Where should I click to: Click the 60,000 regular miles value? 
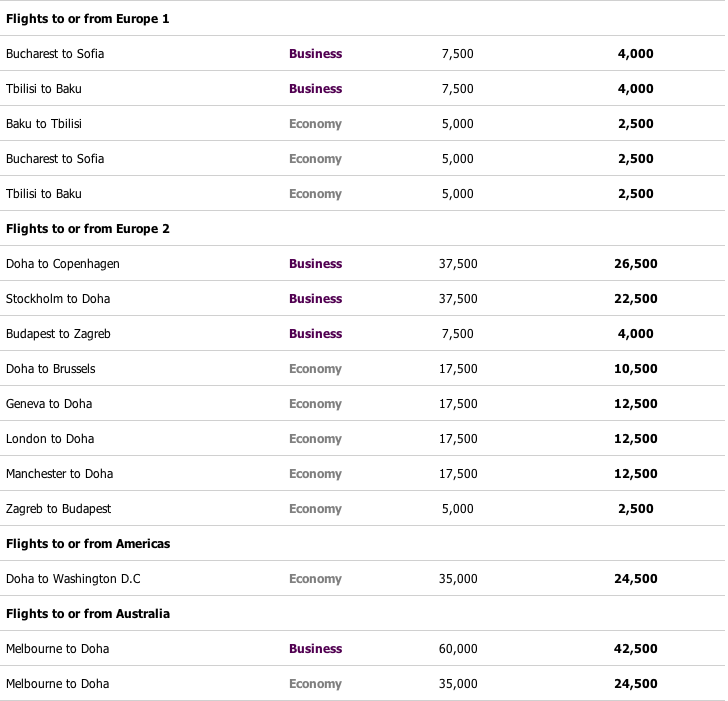(x=458, y=649)
